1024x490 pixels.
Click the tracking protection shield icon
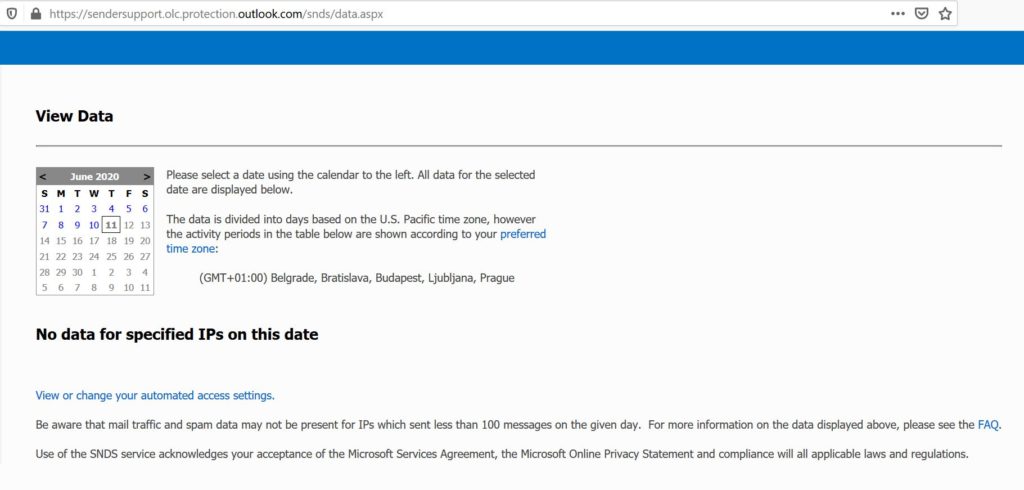tap(12, 15)
